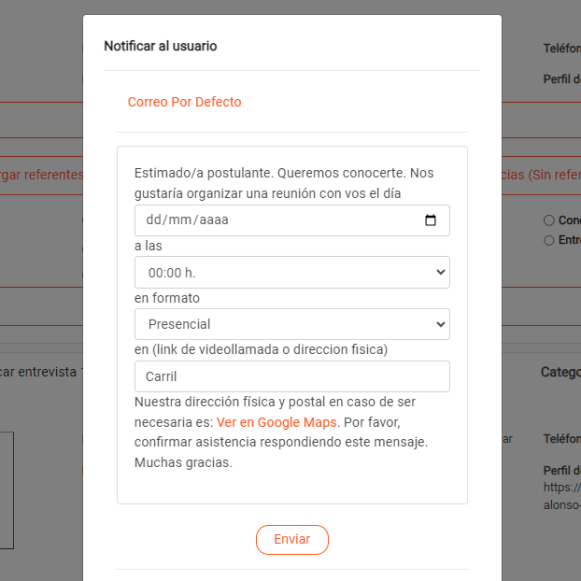Open the calendar picker icon in date field
581x581 pixels.
[x=430, y=220]
